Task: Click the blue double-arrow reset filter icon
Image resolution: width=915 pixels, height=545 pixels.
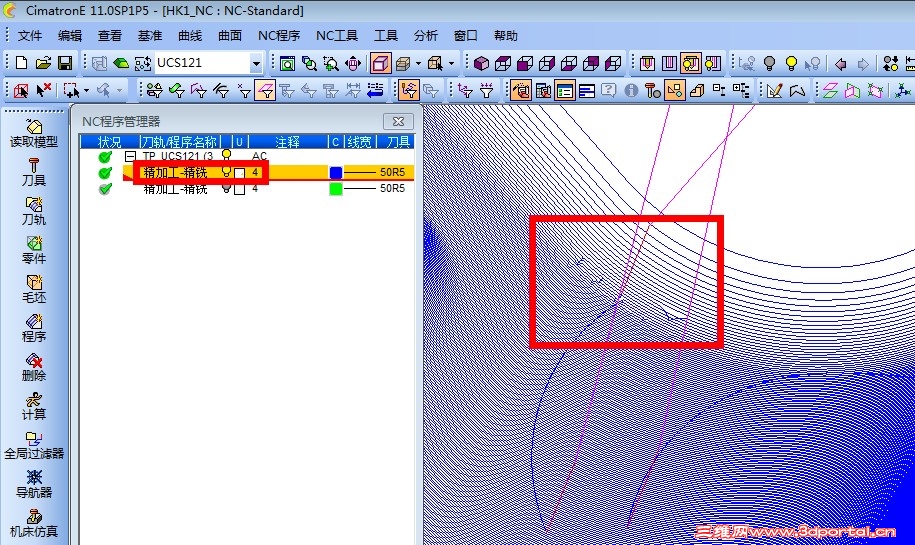Action: tap(375, 90)
